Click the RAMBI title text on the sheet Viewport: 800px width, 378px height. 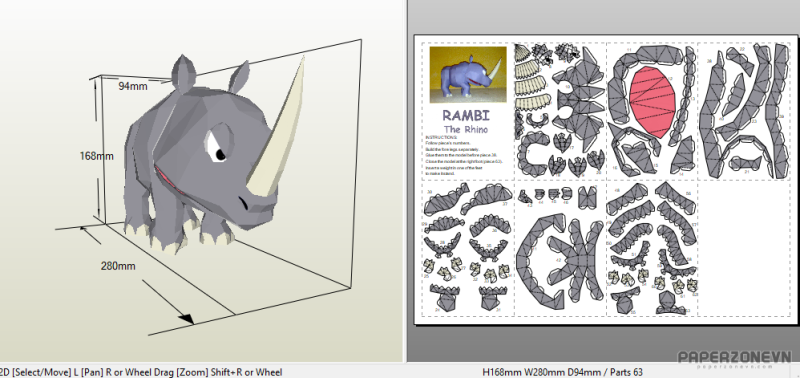tap(466, 115)
